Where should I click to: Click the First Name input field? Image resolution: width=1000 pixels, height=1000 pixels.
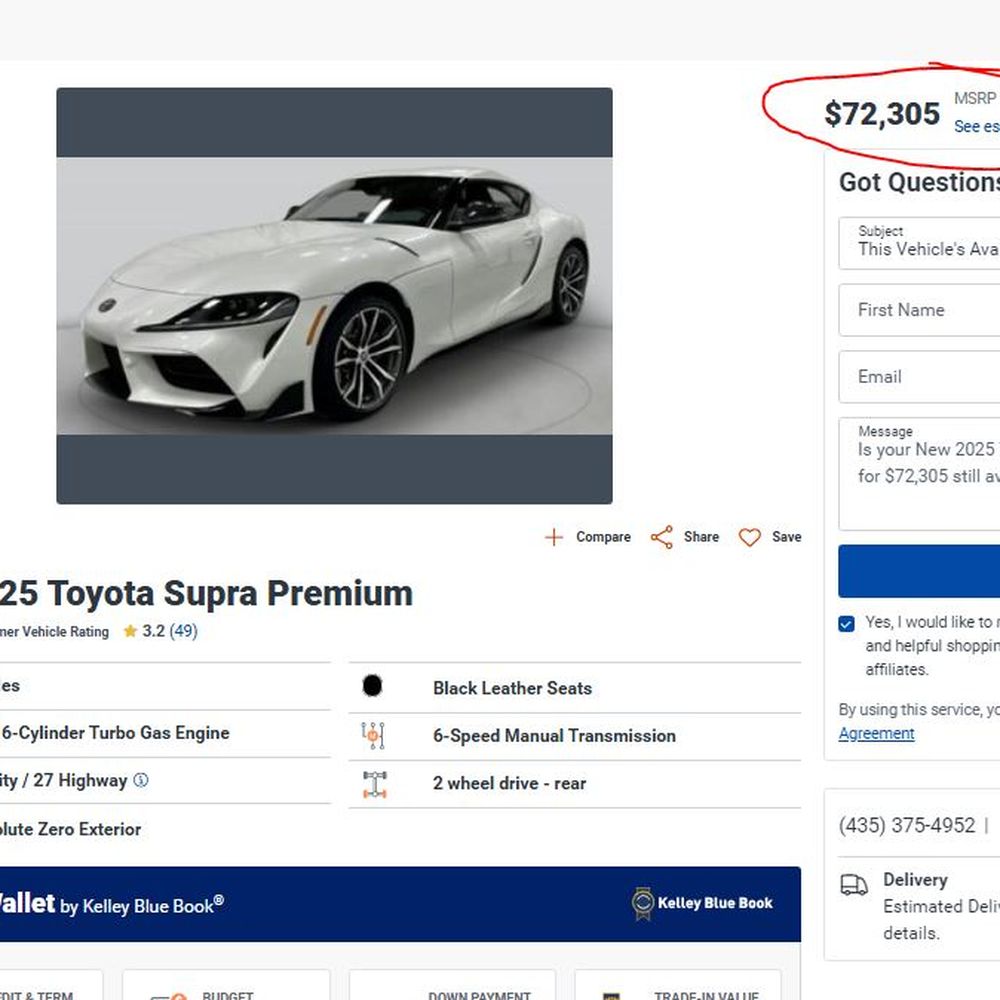(x=919, y=310)
